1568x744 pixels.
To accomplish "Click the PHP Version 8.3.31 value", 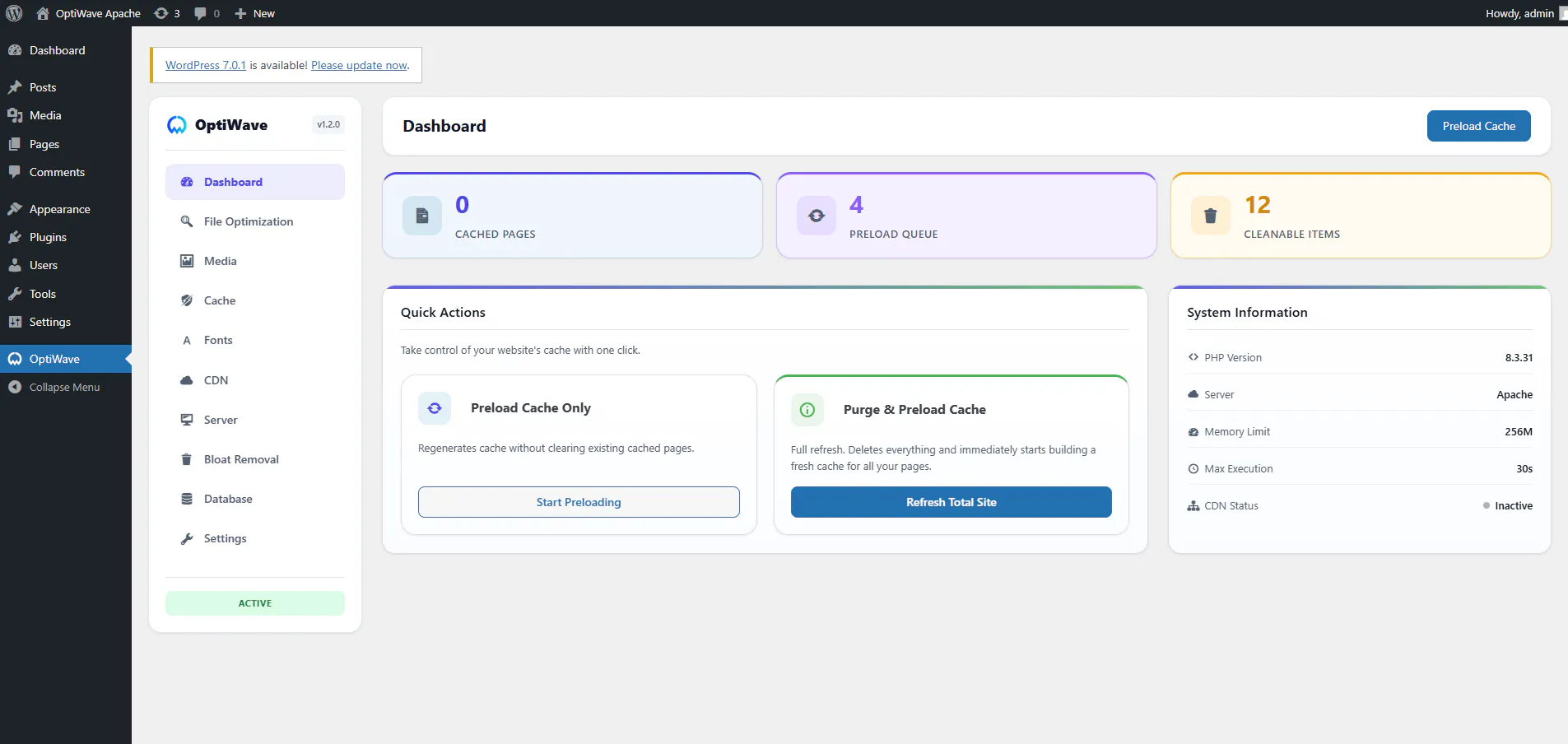I will click(1519, 357).
